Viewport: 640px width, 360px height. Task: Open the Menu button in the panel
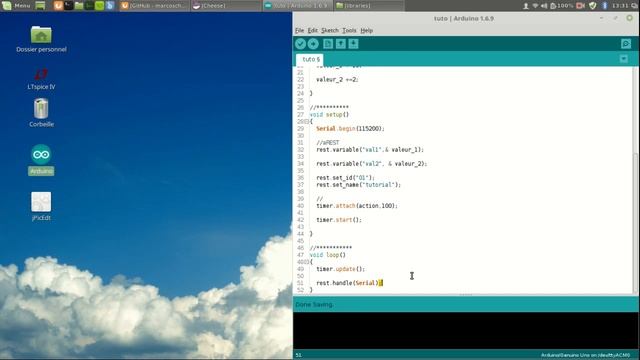coord(16,6)
